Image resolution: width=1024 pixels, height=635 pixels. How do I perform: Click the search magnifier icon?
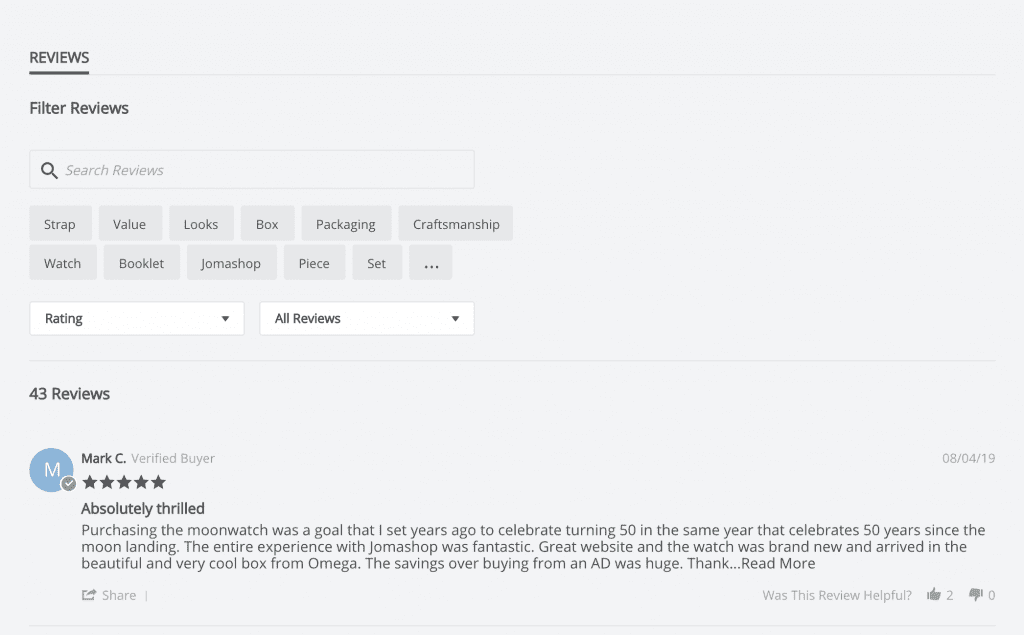coord(49,171)
